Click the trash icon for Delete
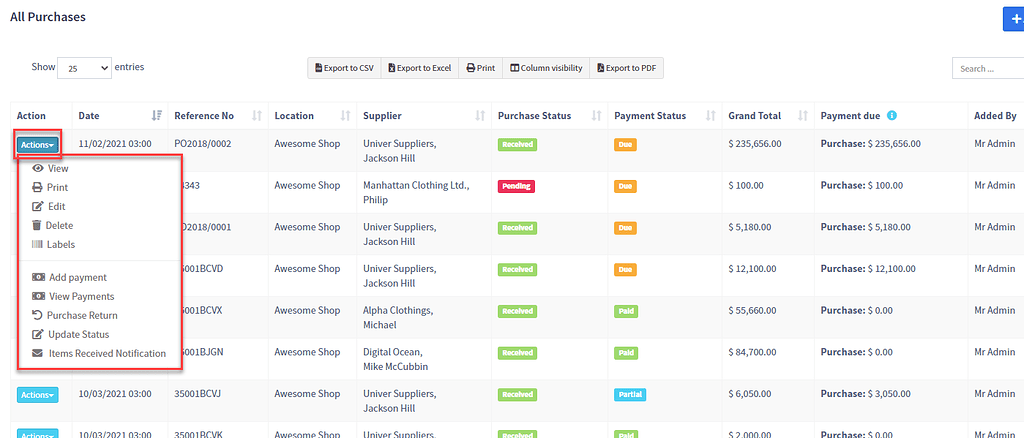Viewport: 1024px width, 438px height. [37, 225]
